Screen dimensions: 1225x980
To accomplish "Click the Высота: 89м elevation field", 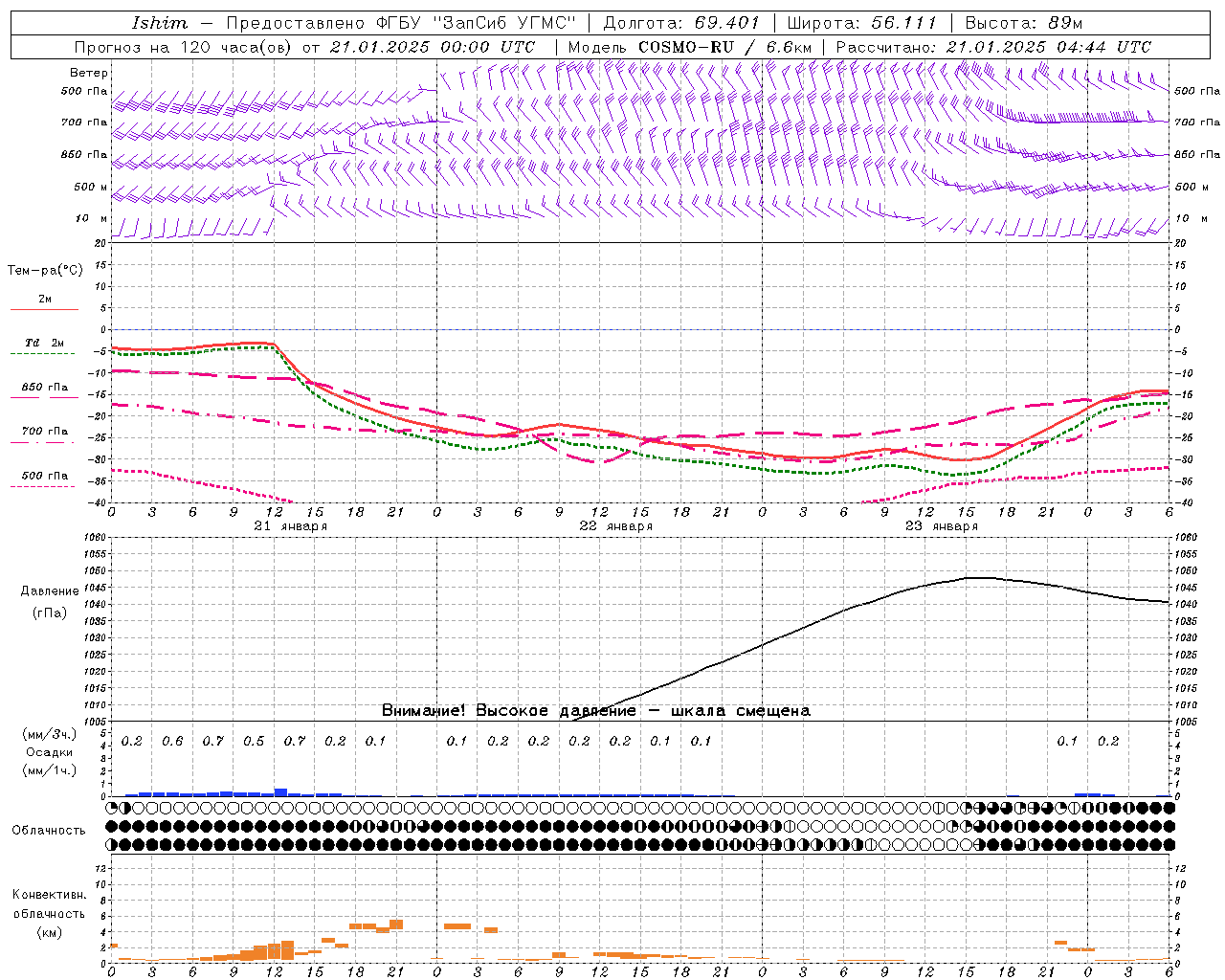I will pos(1023,23).
